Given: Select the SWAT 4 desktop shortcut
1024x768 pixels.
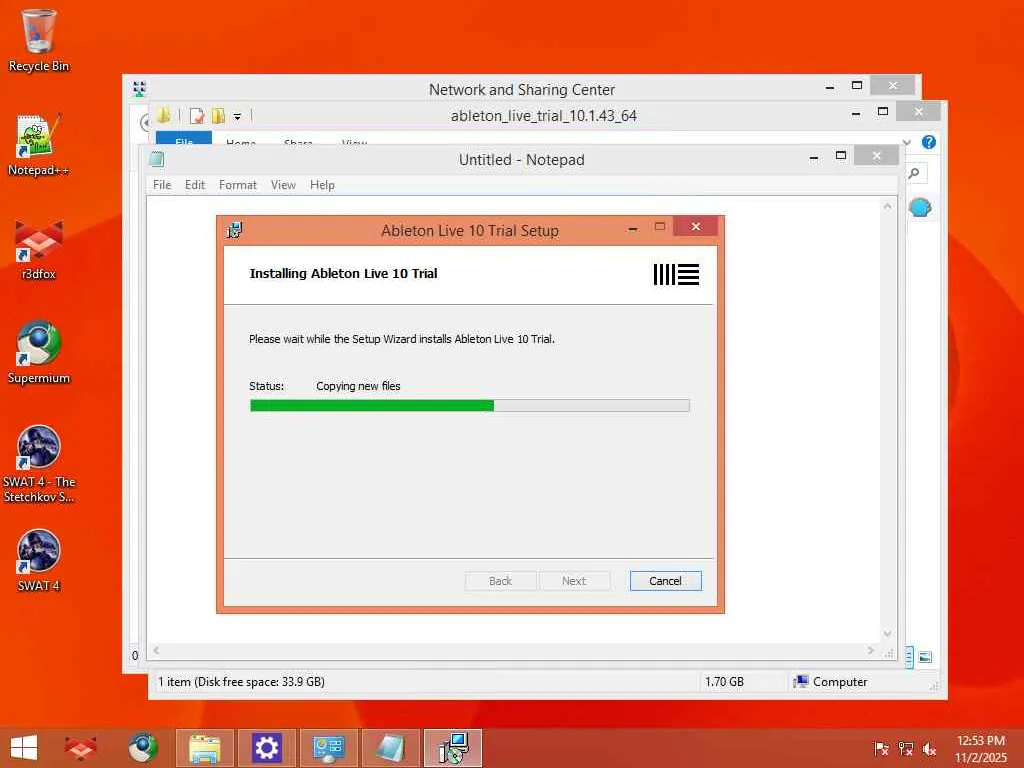Looking at the screenshot, I should [39, 560].
